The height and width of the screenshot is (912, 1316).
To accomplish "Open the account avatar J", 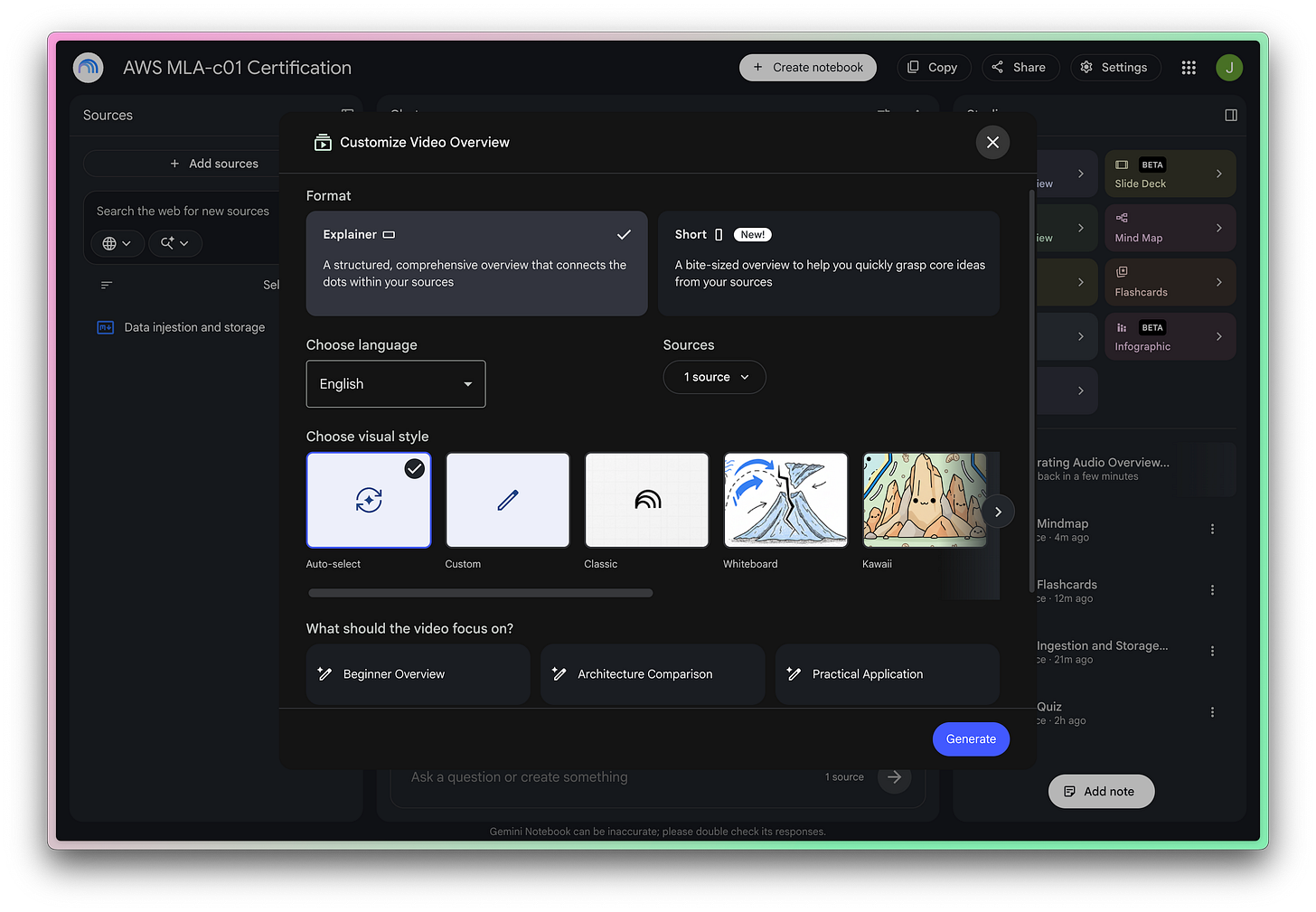I will pyautogui.click(x=1229, y=68).
